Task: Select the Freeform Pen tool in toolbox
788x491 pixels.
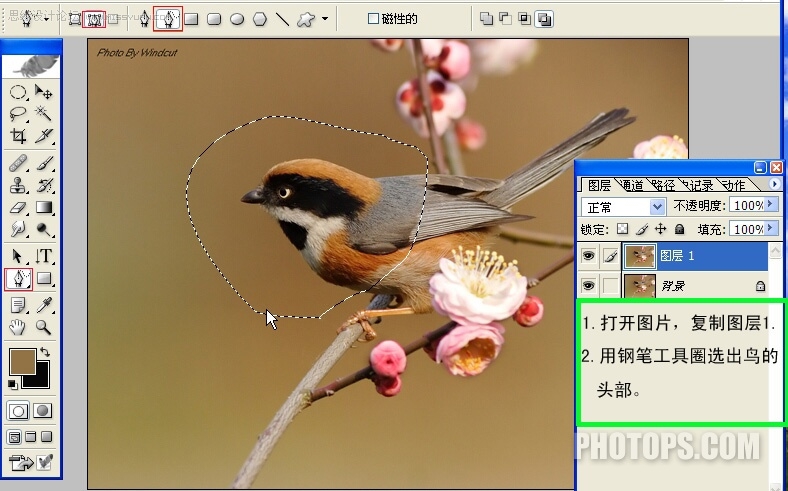Action: coord(19,278)
